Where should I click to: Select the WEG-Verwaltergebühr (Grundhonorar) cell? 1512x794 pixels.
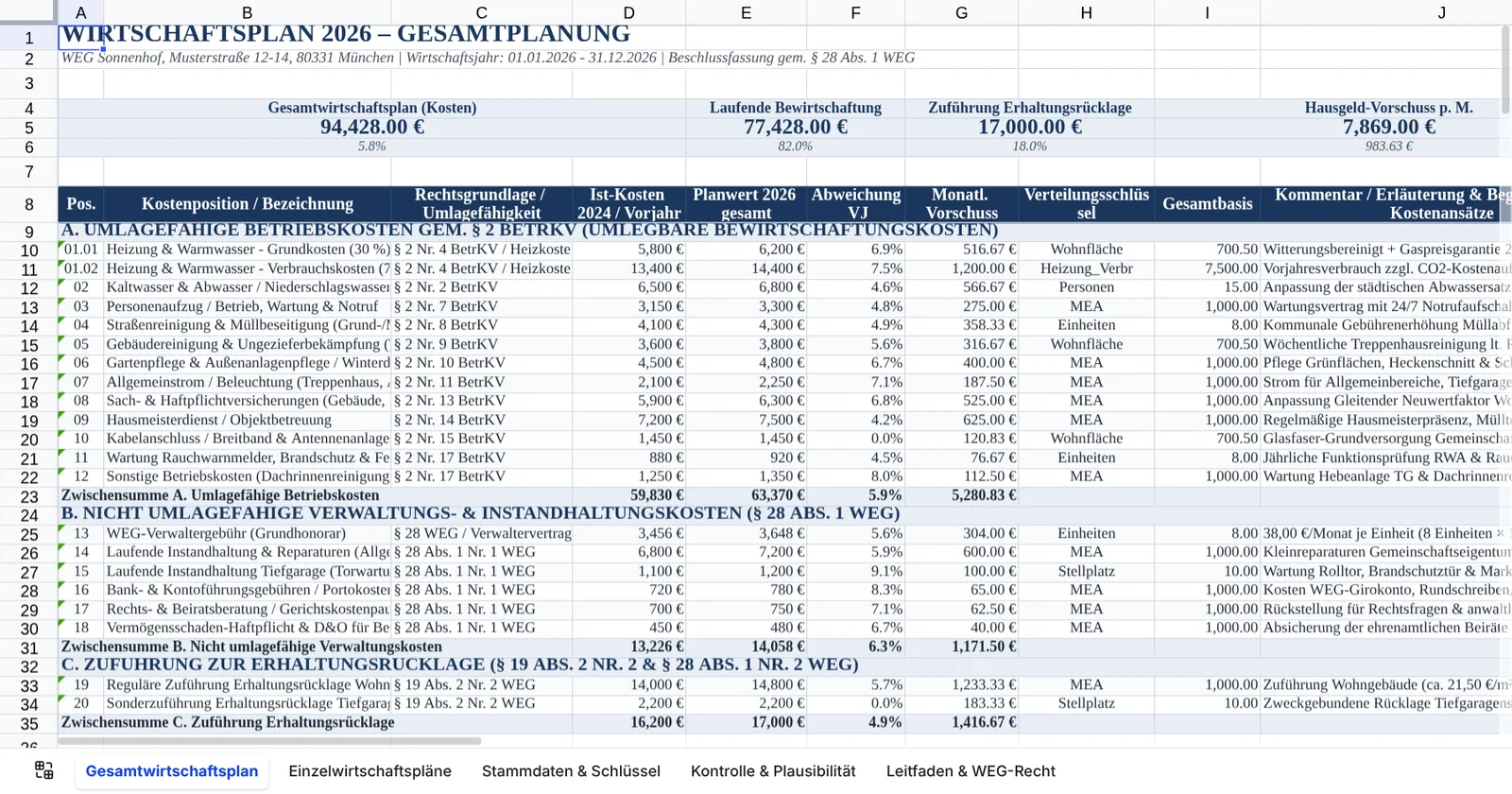point(247,533)
